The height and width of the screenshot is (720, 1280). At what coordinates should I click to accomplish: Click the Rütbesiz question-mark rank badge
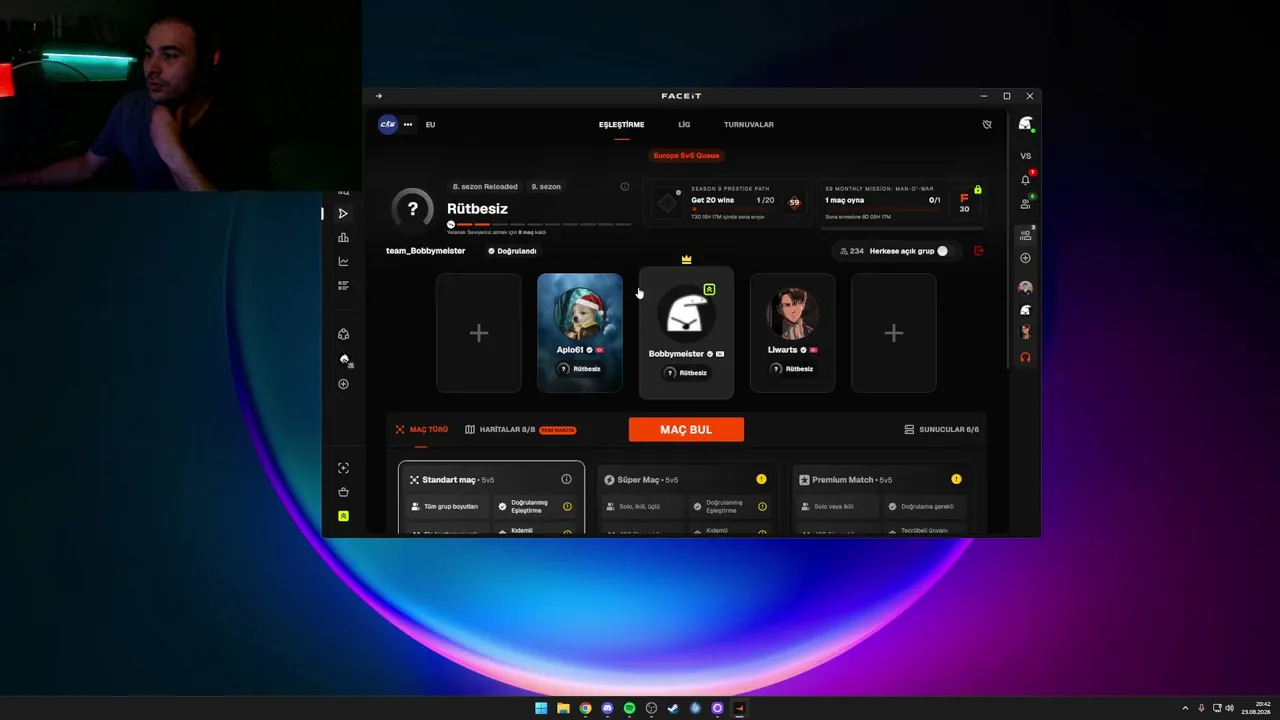tap(412, 210)
